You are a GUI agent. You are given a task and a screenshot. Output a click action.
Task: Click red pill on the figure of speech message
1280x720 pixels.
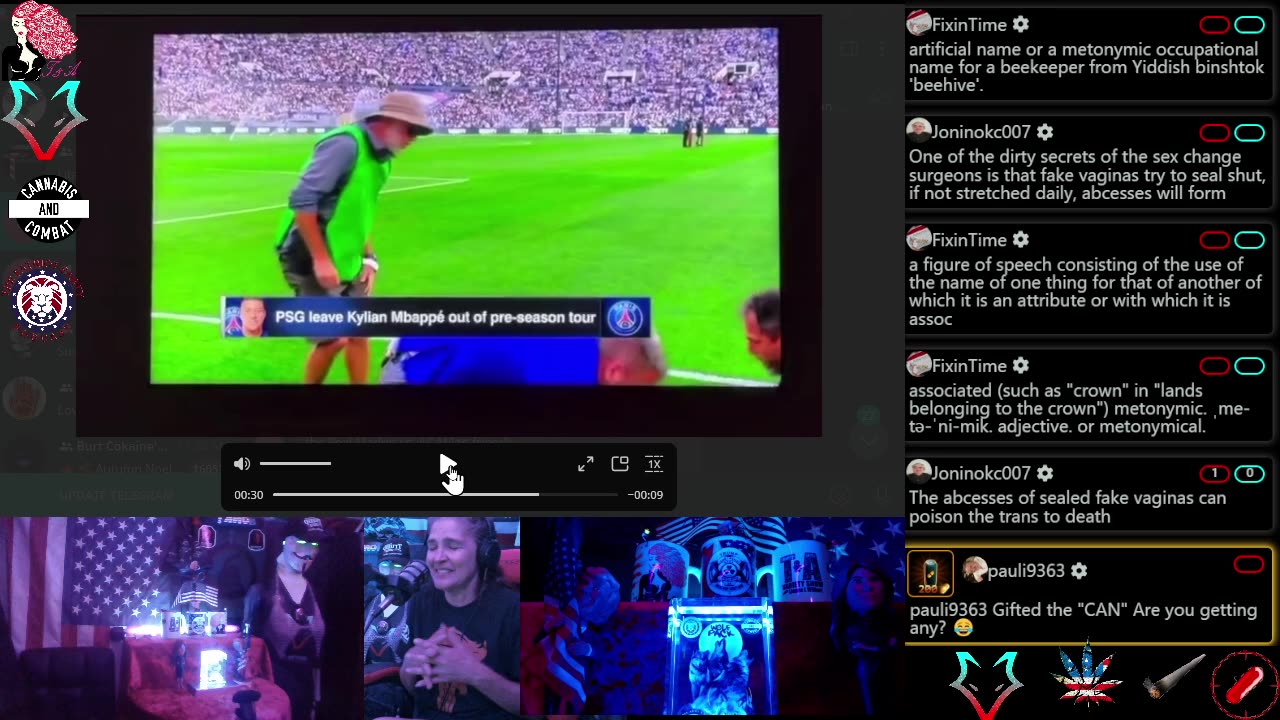pos(1214,240)
